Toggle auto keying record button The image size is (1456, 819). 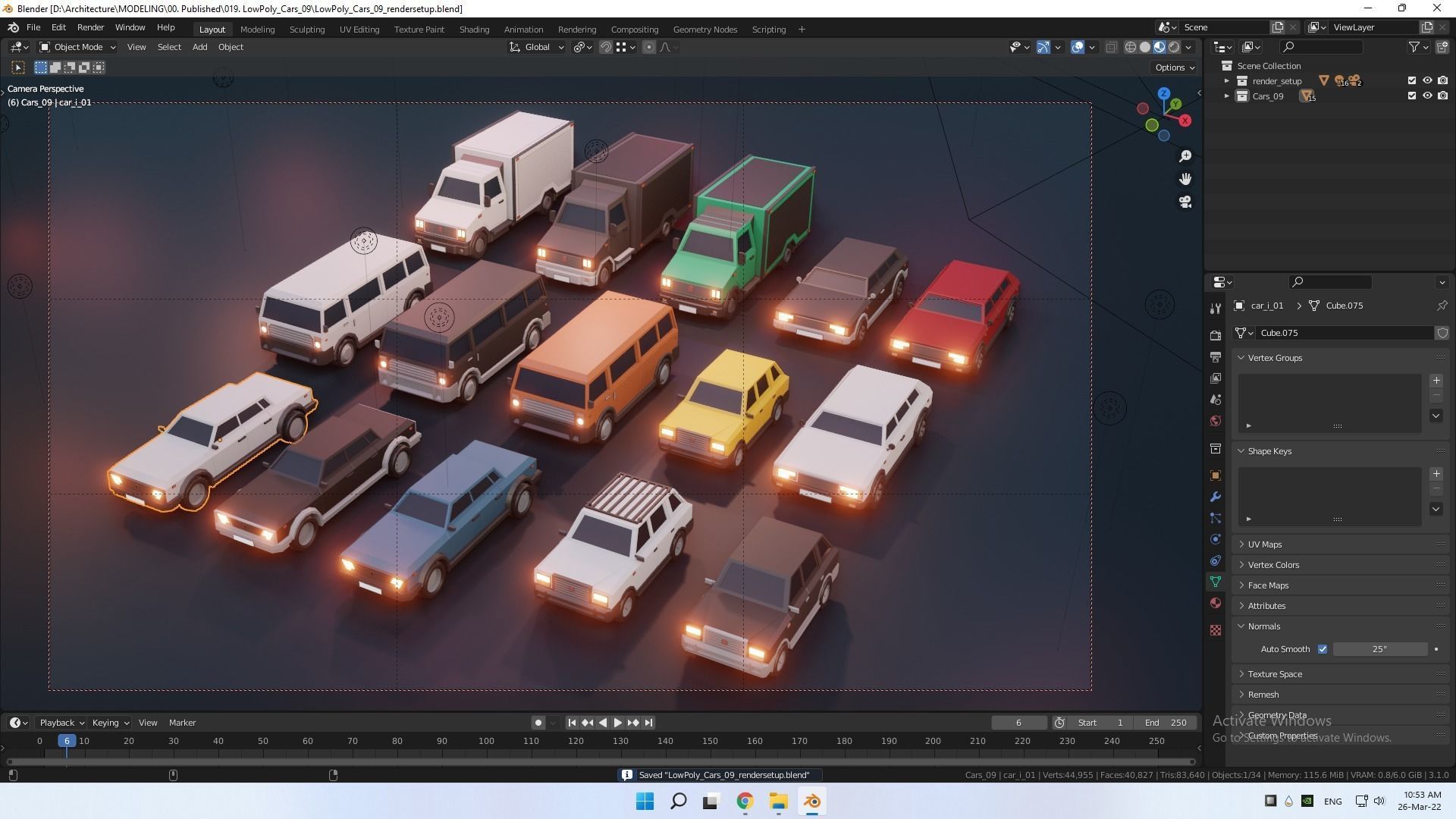pyautogui.click(x=538, y=723)
